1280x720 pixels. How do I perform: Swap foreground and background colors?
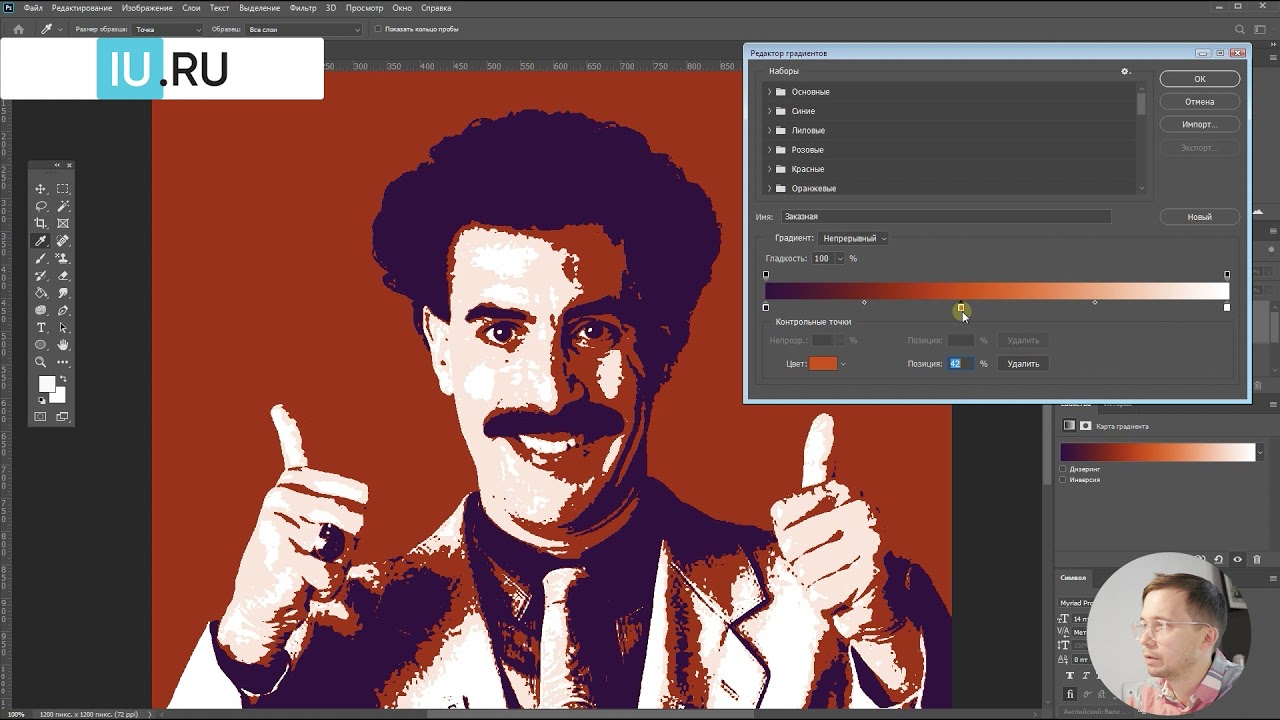63,379
